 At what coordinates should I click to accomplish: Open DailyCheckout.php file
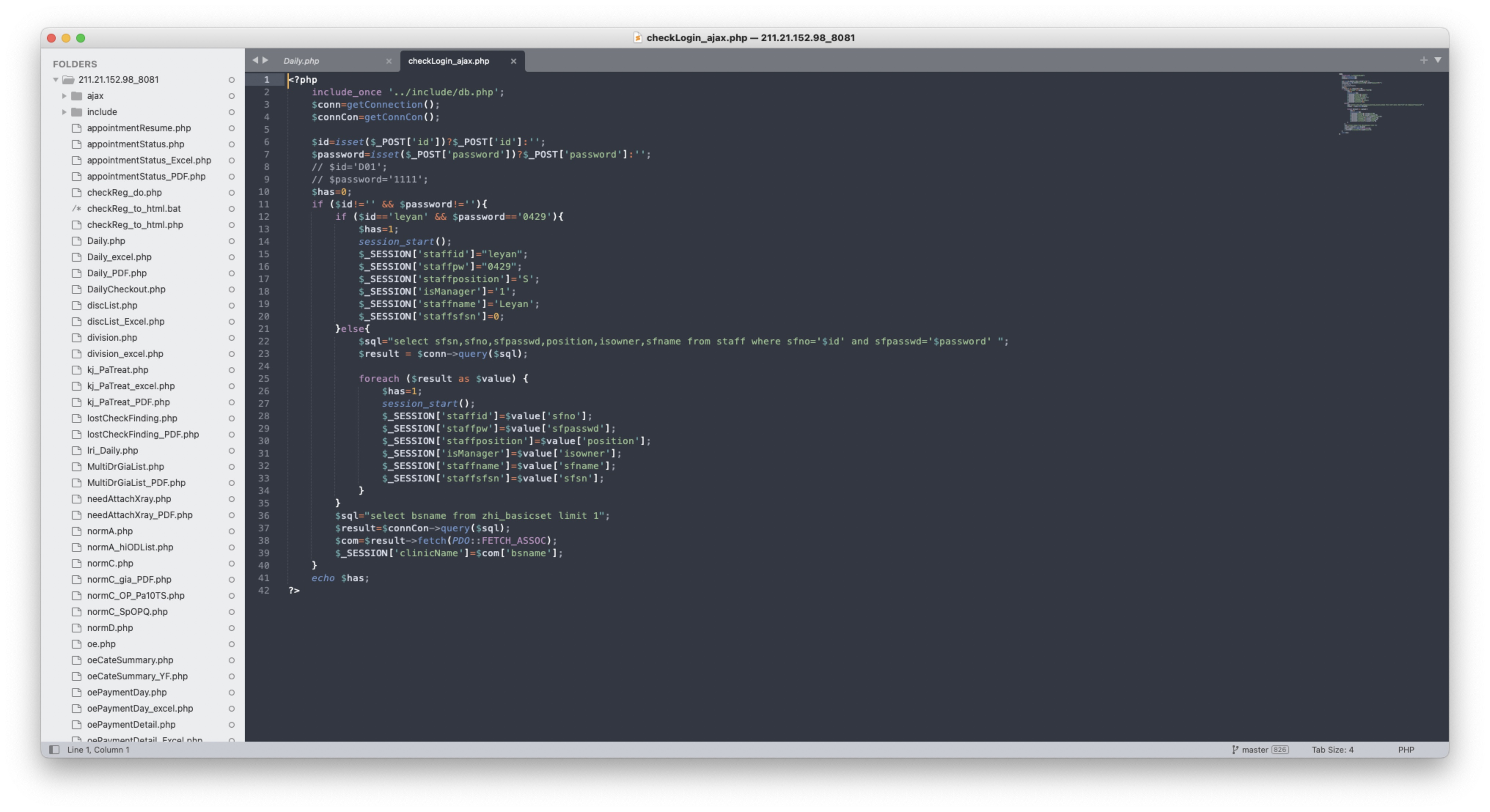126,289
